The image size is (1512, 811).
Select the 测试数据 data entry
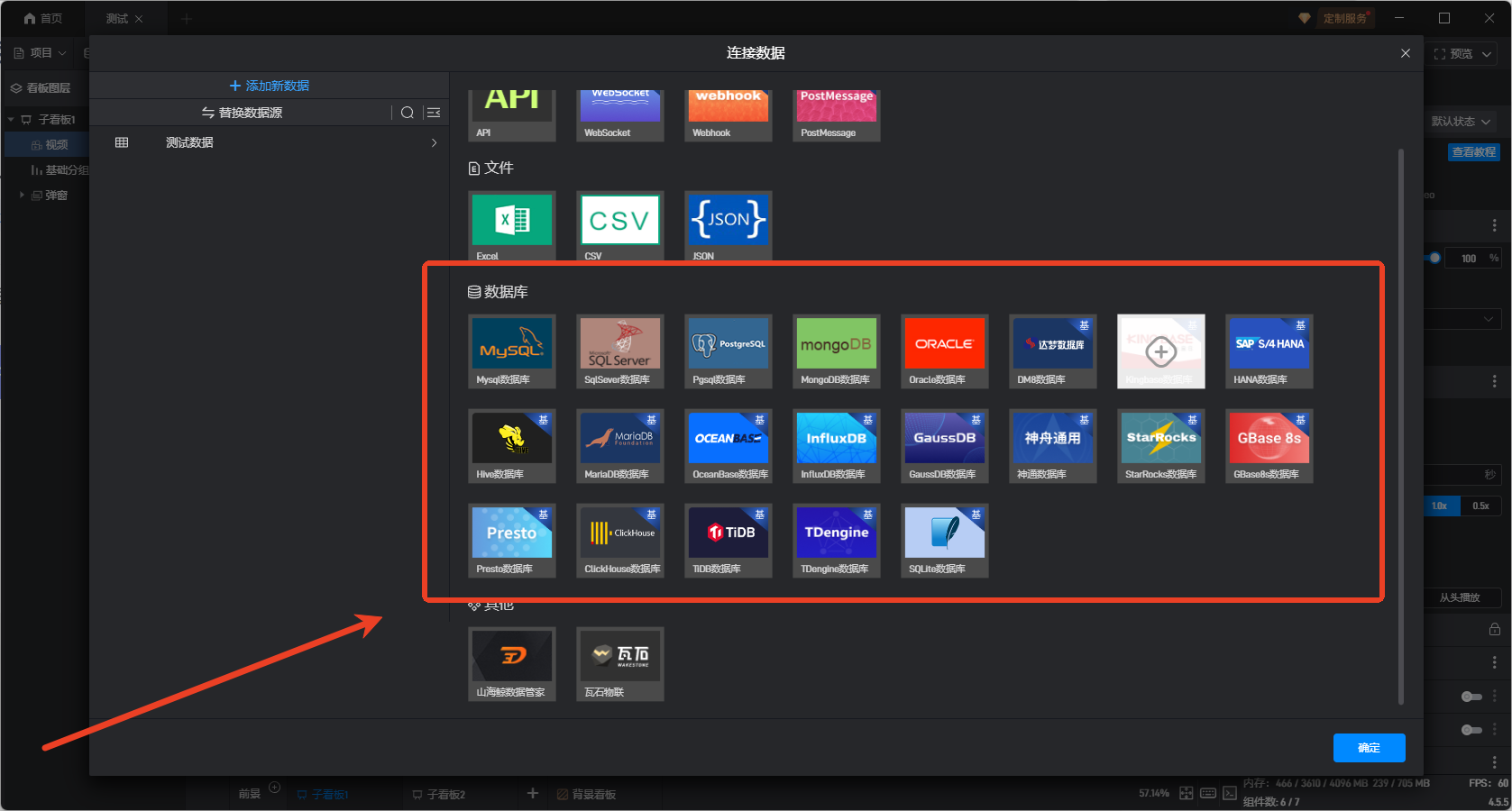coord(269,142)
